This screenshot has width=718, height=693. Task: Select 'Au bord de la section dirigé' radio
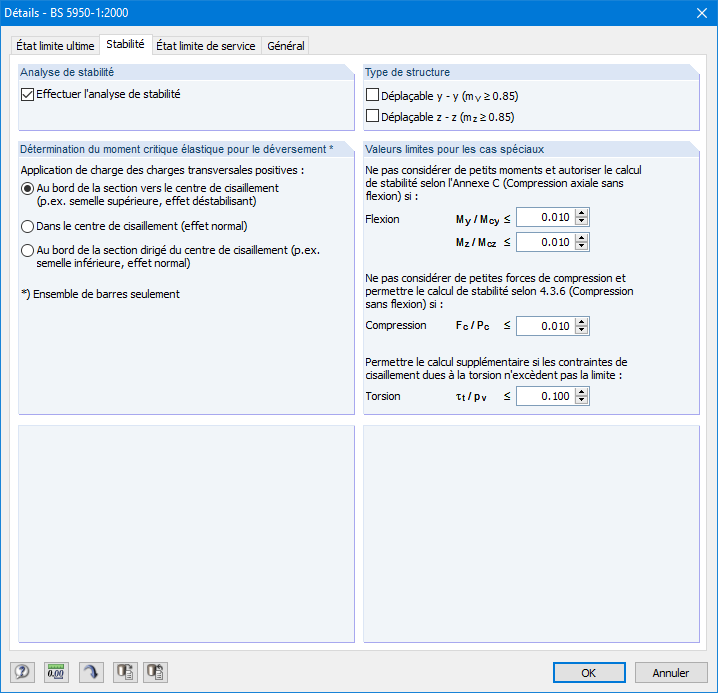pos(27,250)
